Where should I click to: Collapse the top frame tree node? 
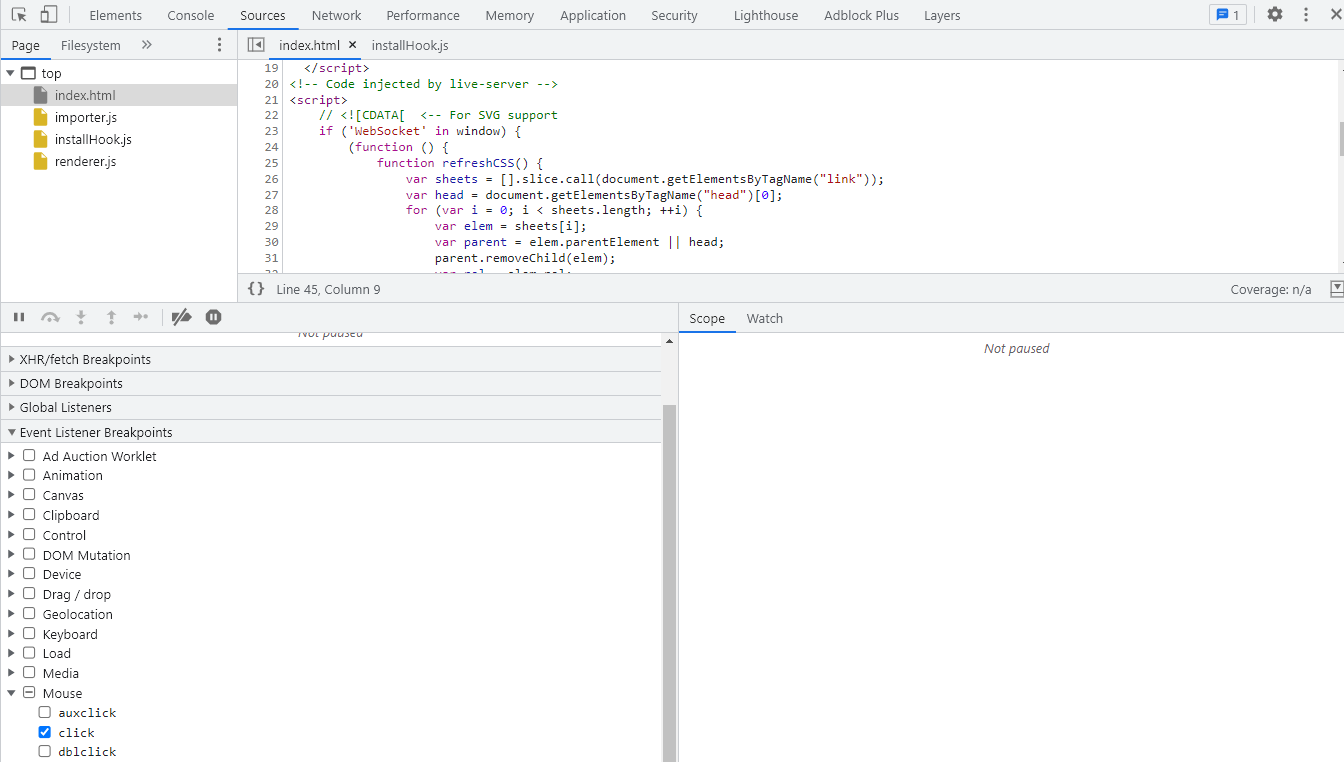10,73
